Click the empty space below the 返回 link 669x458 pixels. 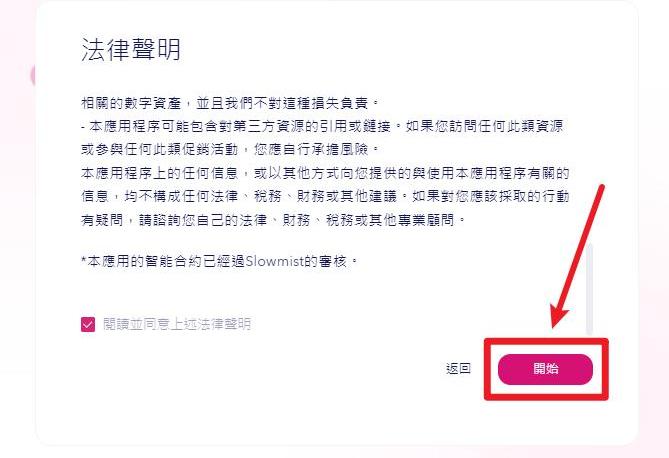pos(458,401)
